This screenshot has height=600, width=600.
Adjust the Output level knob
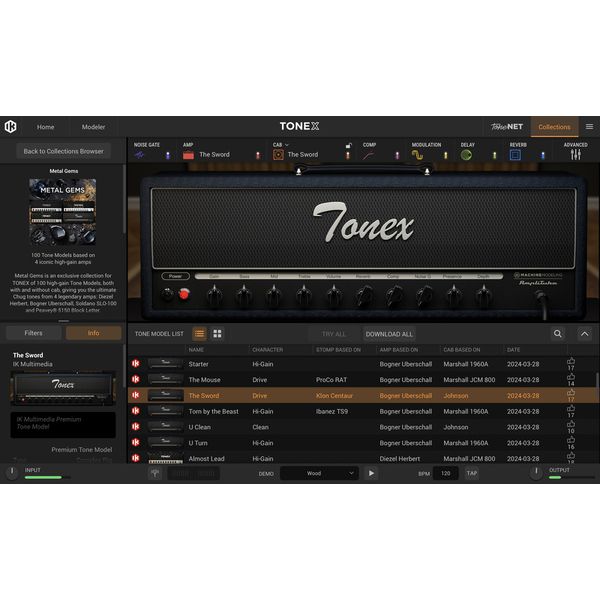[536, 472]
